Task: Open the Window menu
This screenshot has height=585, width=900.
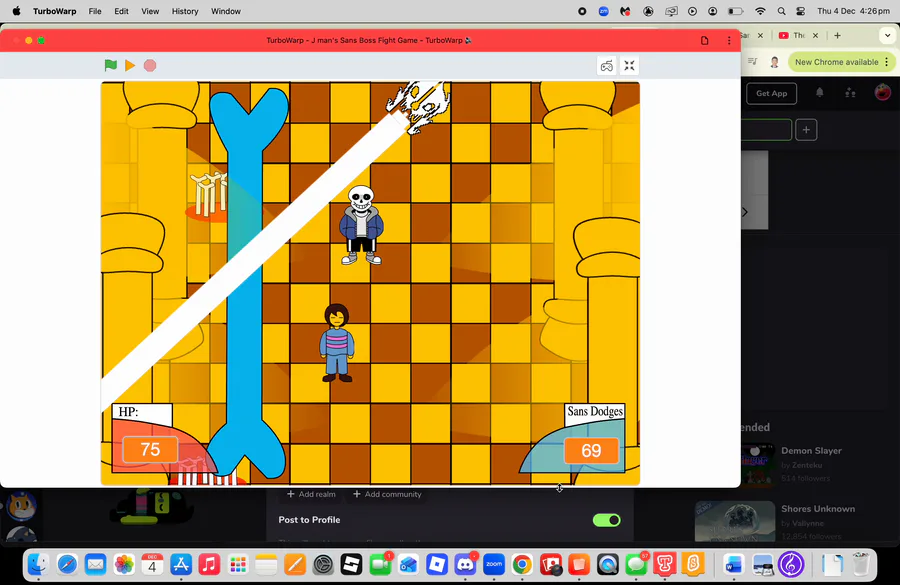Action: (x=226, y=11)
